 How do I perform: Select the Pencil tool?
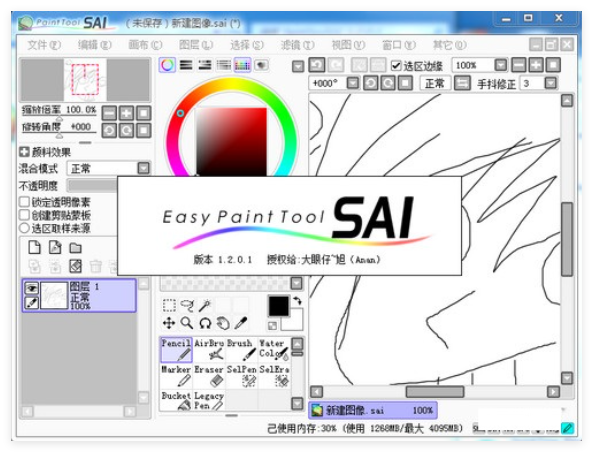(177, 350)
